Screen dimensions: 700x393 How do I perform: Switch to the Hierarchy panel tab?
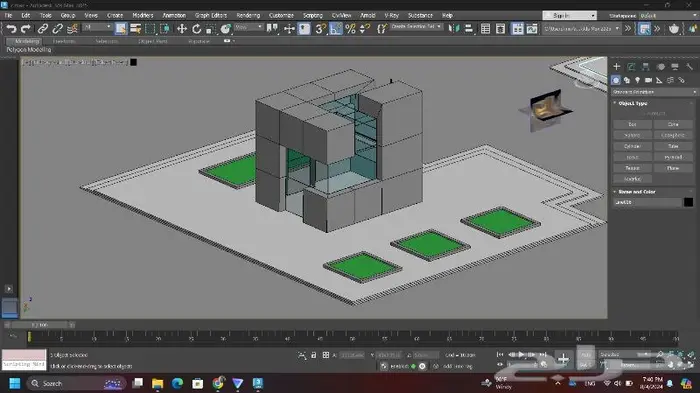[x=646, y=67]
